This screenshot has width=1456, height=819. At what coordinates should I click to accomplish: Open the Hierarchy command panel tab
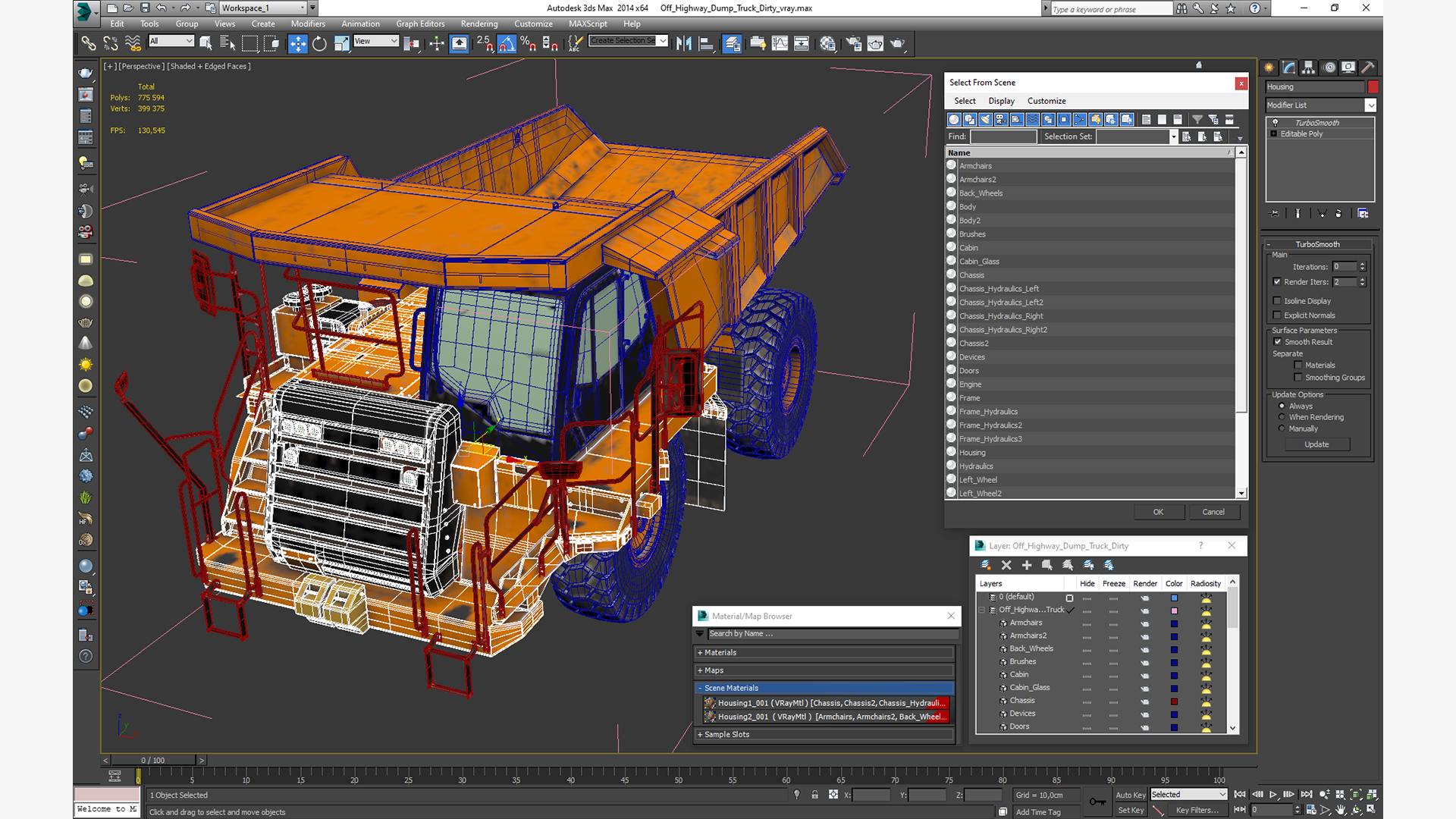coord(1309,67)
